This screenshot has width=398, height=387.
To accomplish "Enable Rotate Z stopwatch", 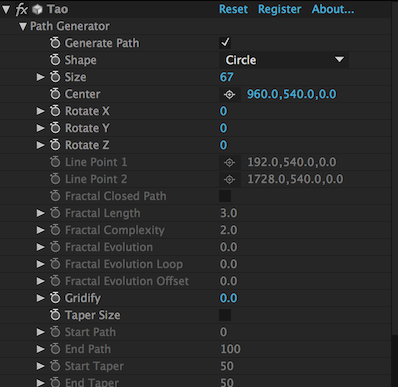I will coord(55,145).
